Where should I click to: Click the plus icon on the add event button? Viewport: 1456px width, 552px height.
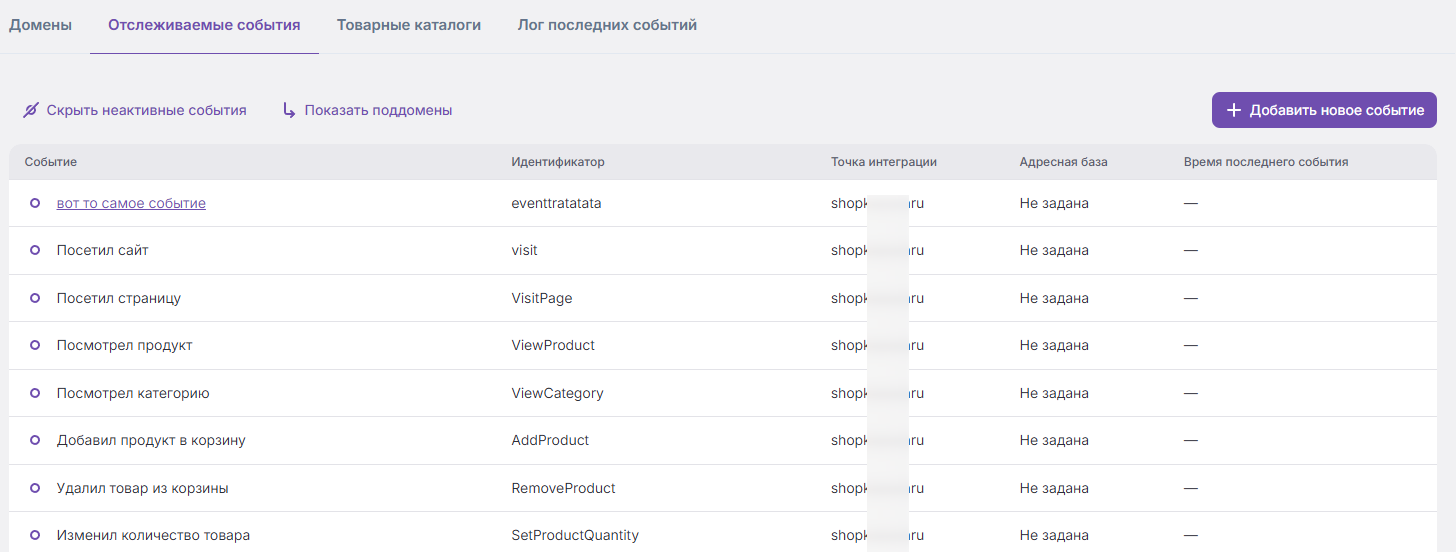1234,110
